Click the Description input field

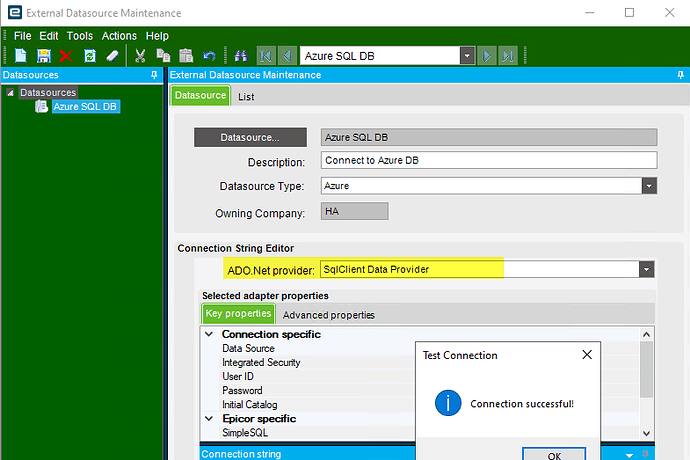click(489, 160)
